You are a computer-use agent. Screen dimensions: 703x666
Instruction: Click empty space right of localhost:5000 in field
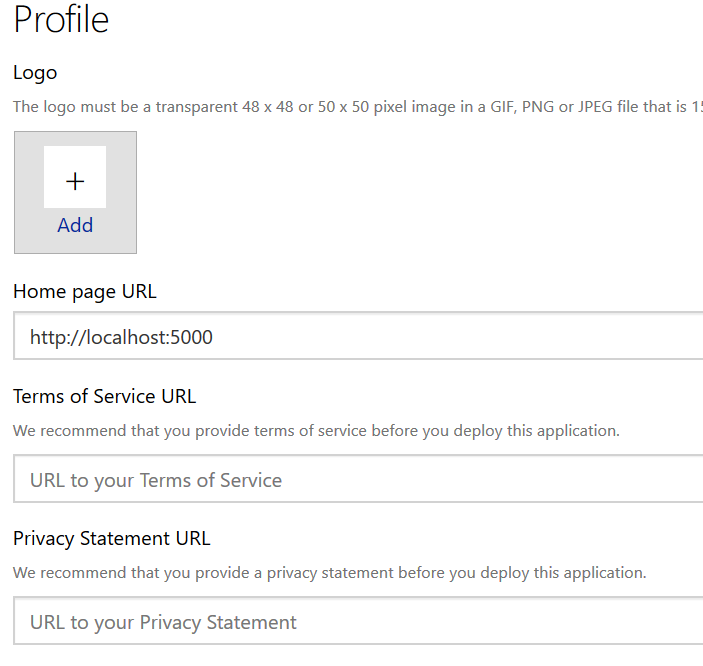click(x=450, y=338)
